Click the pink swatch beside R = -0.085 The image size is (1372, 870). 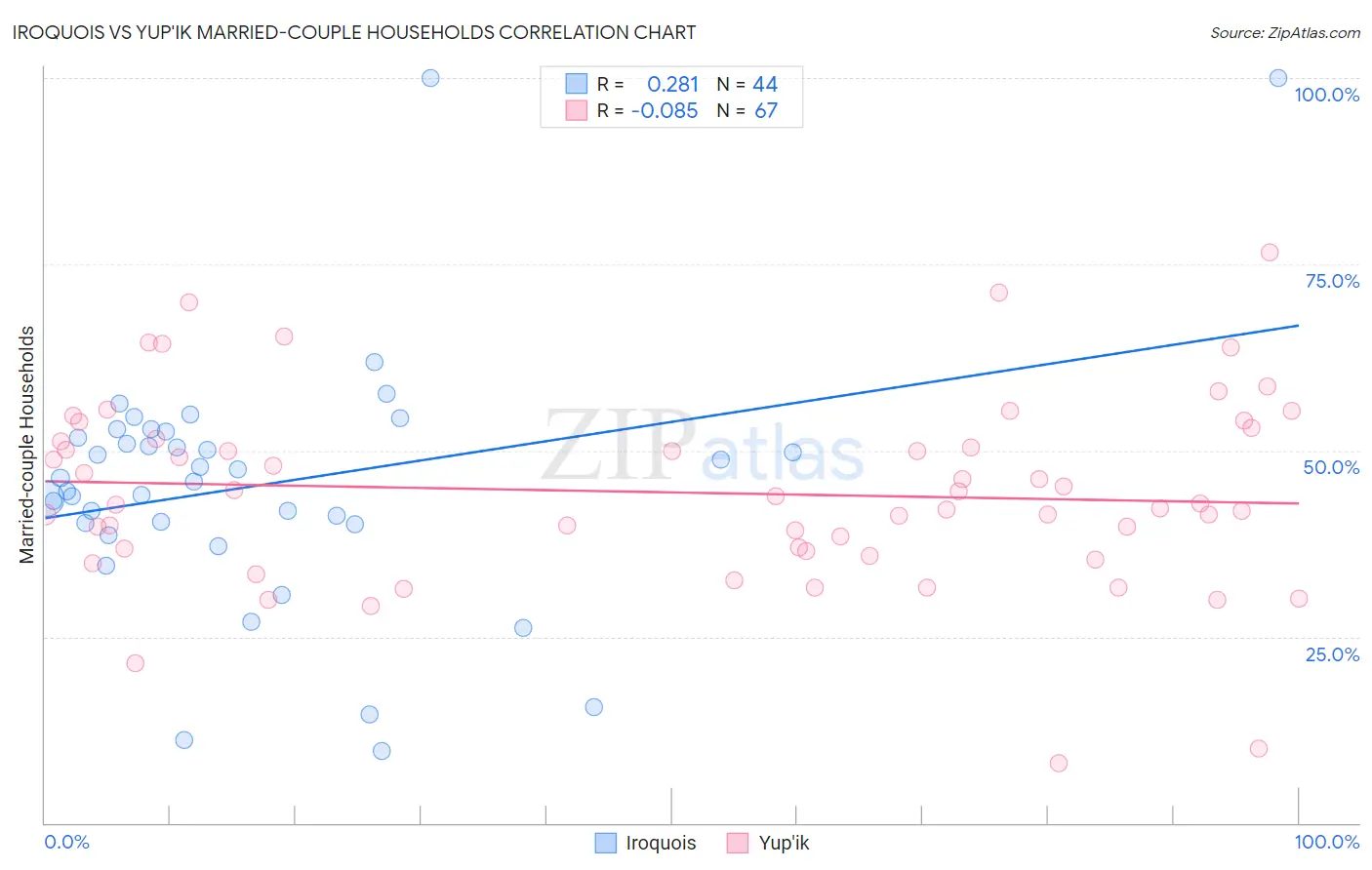click(x=577, y=110)
